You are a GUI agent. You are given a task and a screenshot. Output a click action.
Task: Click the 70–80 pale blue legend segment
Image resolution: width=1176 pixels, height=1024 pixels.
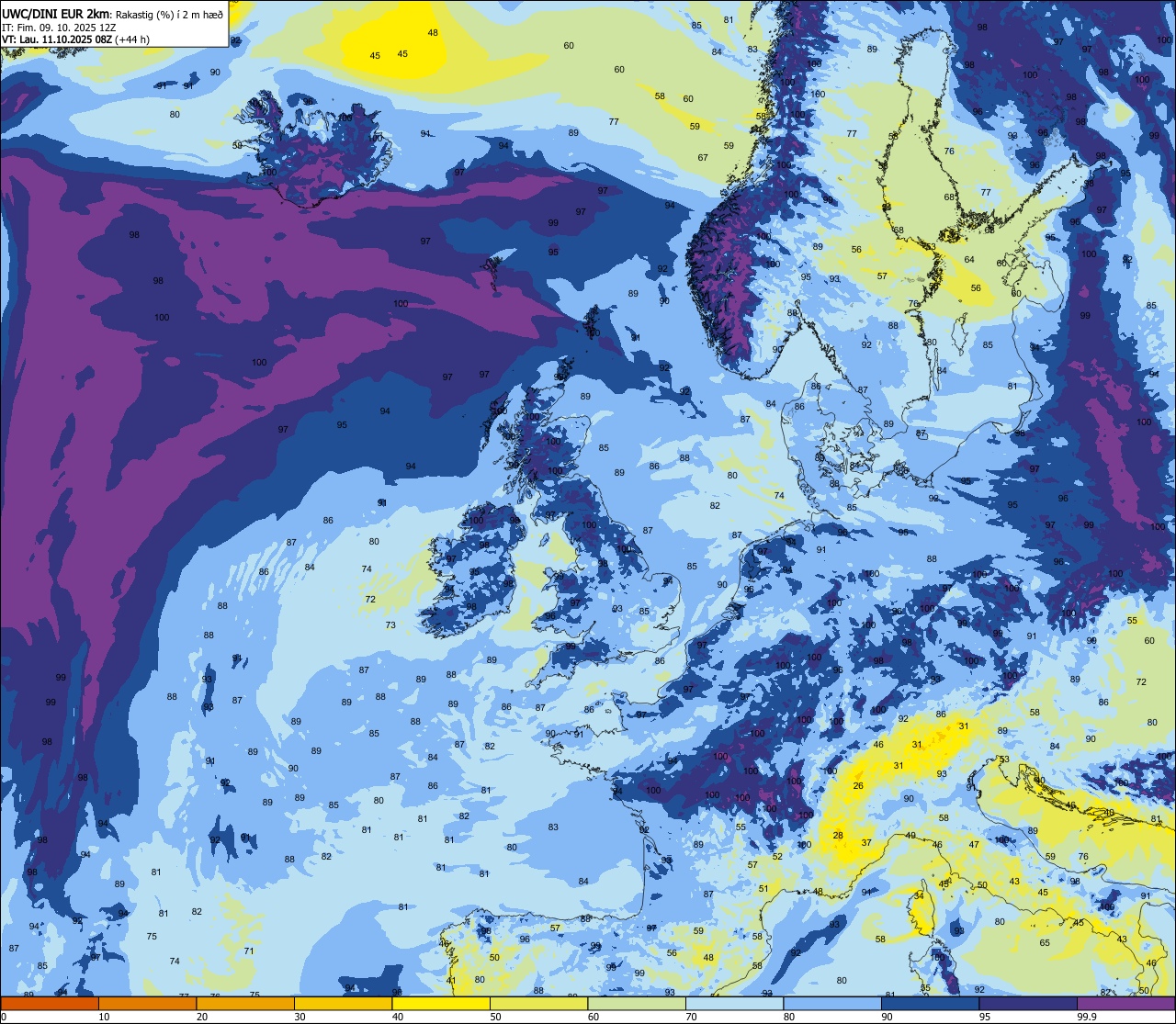[734, 1003]
